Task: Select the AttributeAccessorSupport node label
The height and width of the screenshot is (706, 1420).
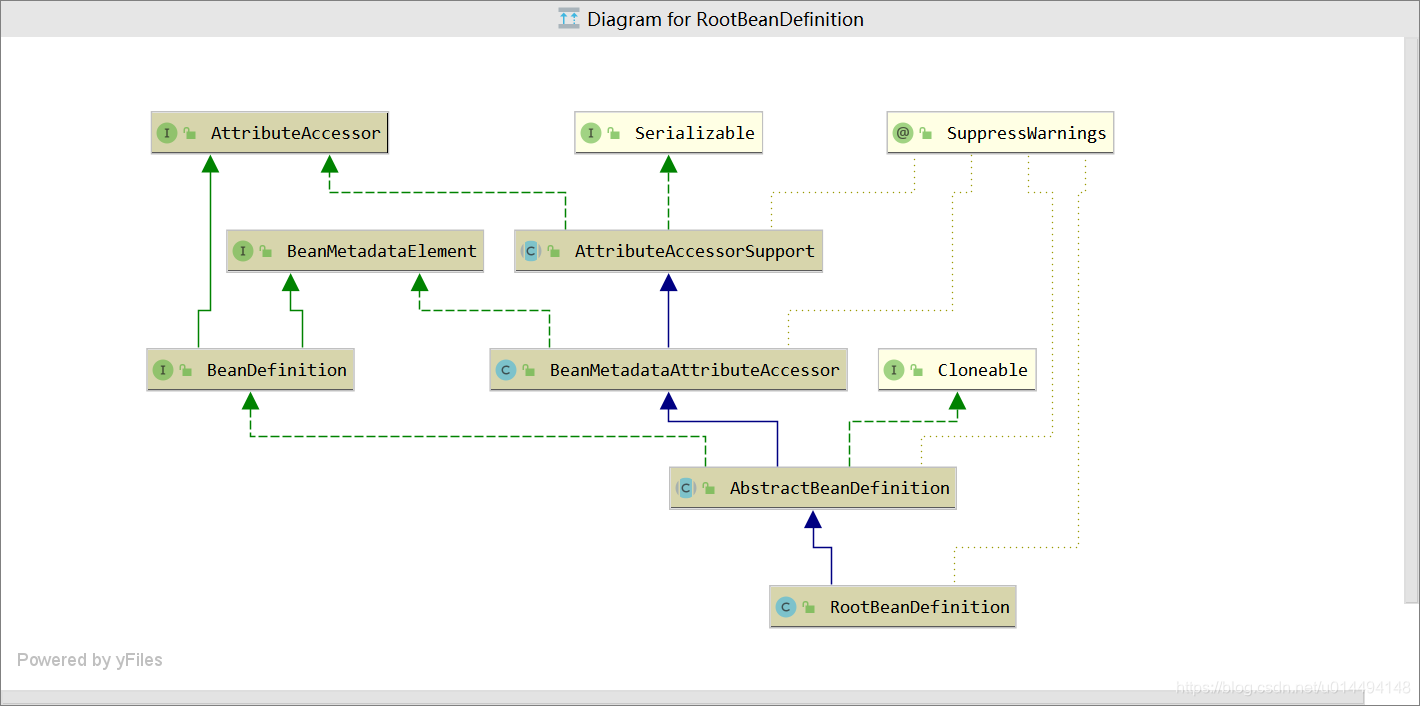Action: (695, 251)
